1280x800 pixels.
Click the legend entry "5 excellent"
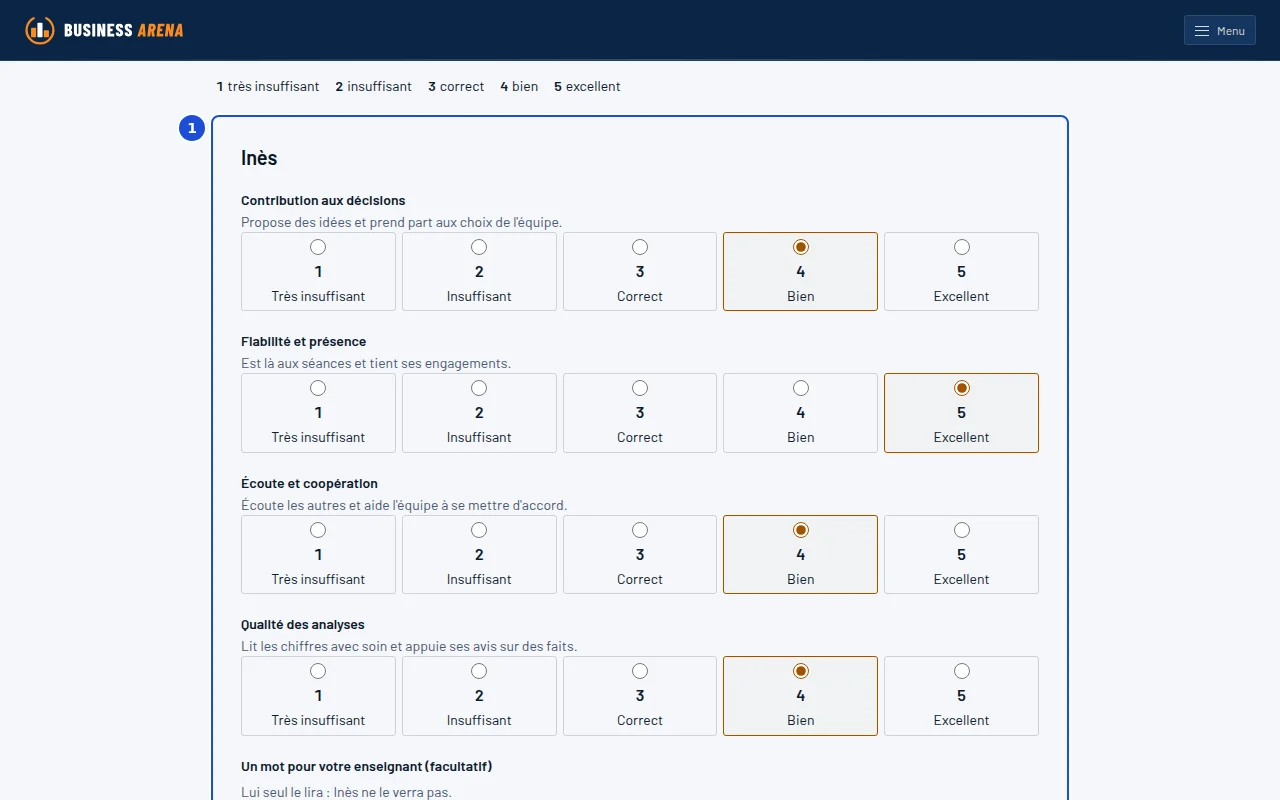pos(587,87)
